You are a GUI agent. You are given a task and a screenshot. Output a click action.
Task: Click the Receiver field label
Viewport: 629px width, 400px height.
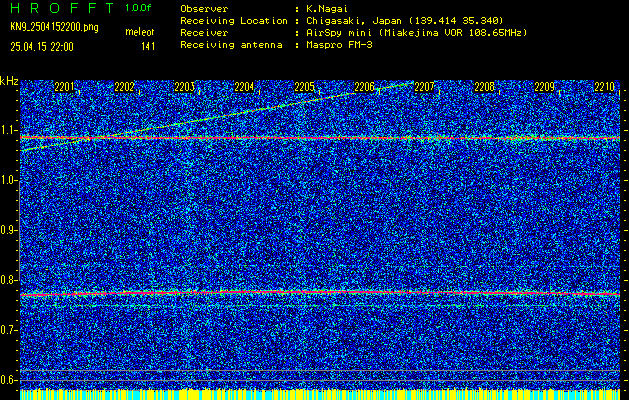pos(204,33)
